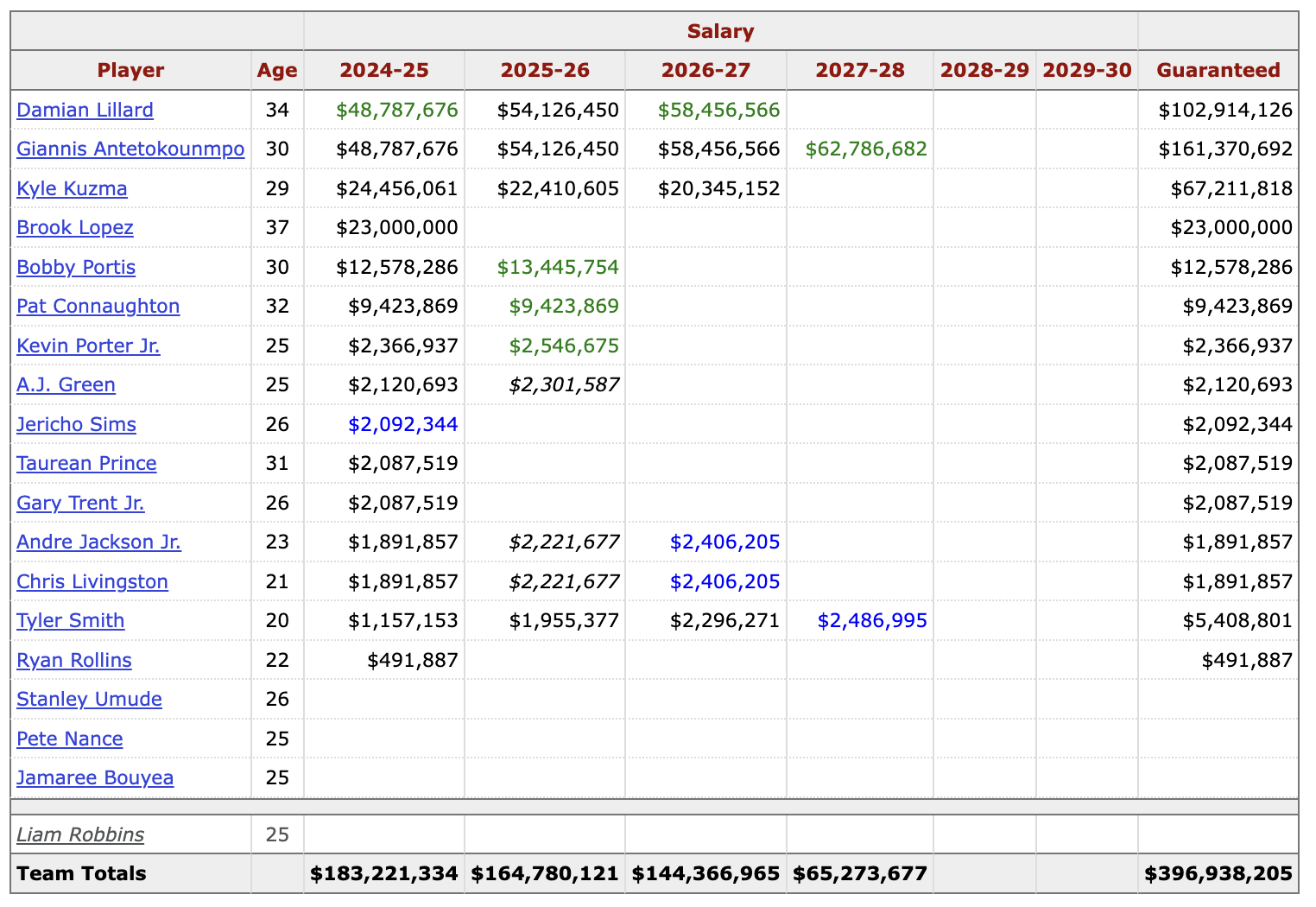Click Chris Livingston's italic $2,221,677 salary

(x=564, y=581)
